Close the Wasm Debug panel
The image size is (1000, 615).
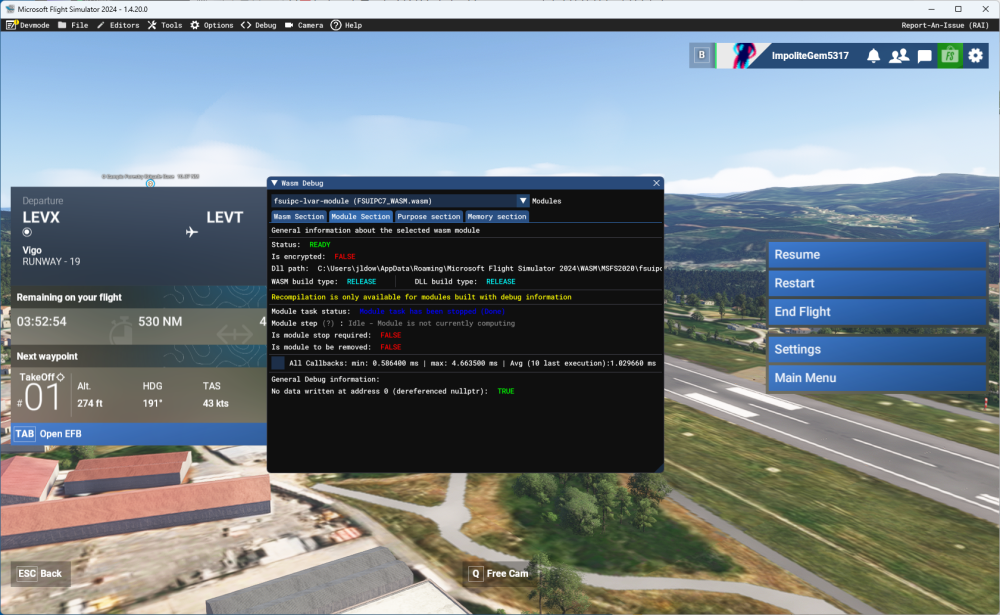coord(656,183)
